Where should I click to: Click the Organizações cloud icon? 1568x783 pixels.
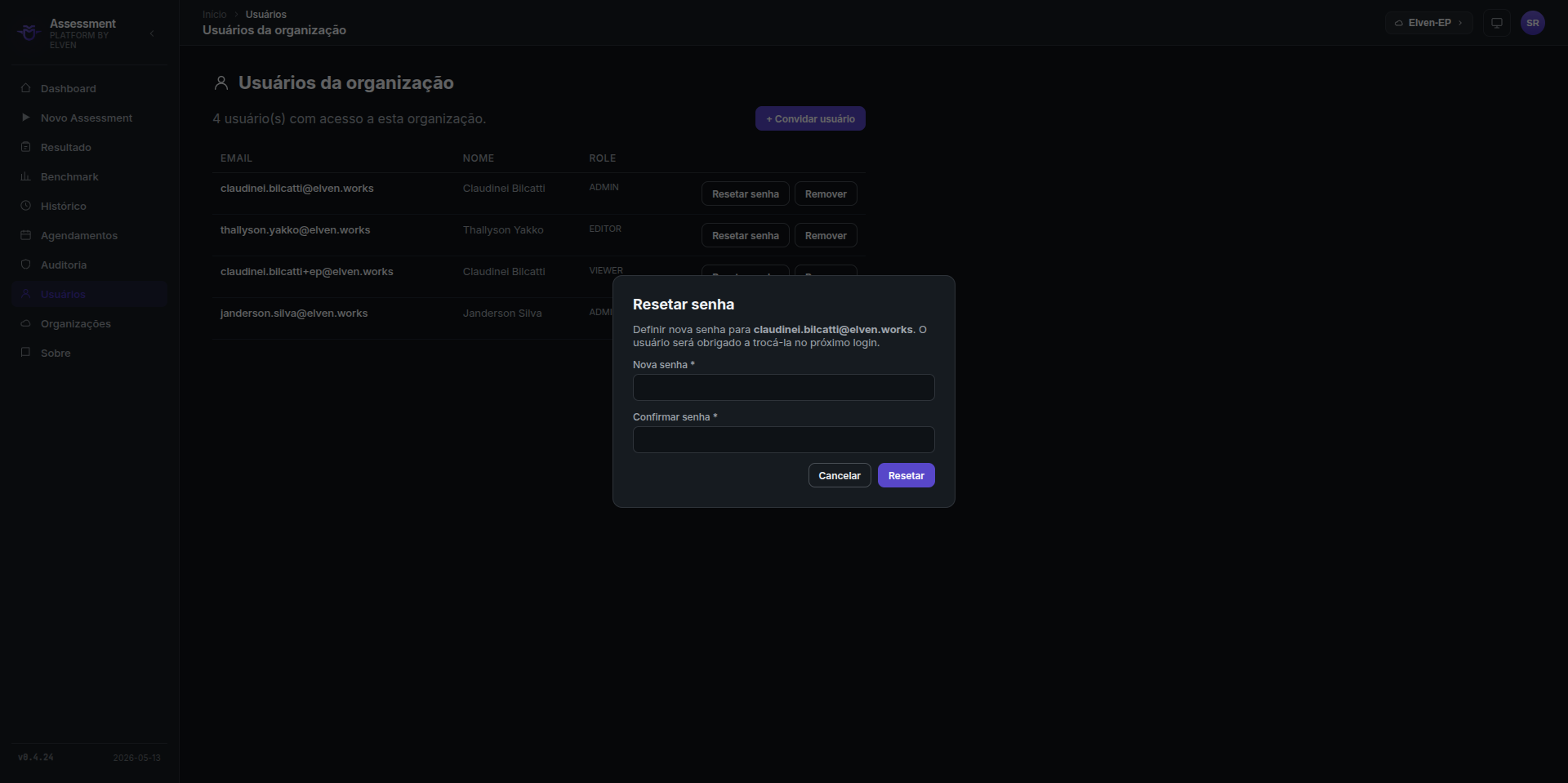pyautogui.click(x=25, y=323)
